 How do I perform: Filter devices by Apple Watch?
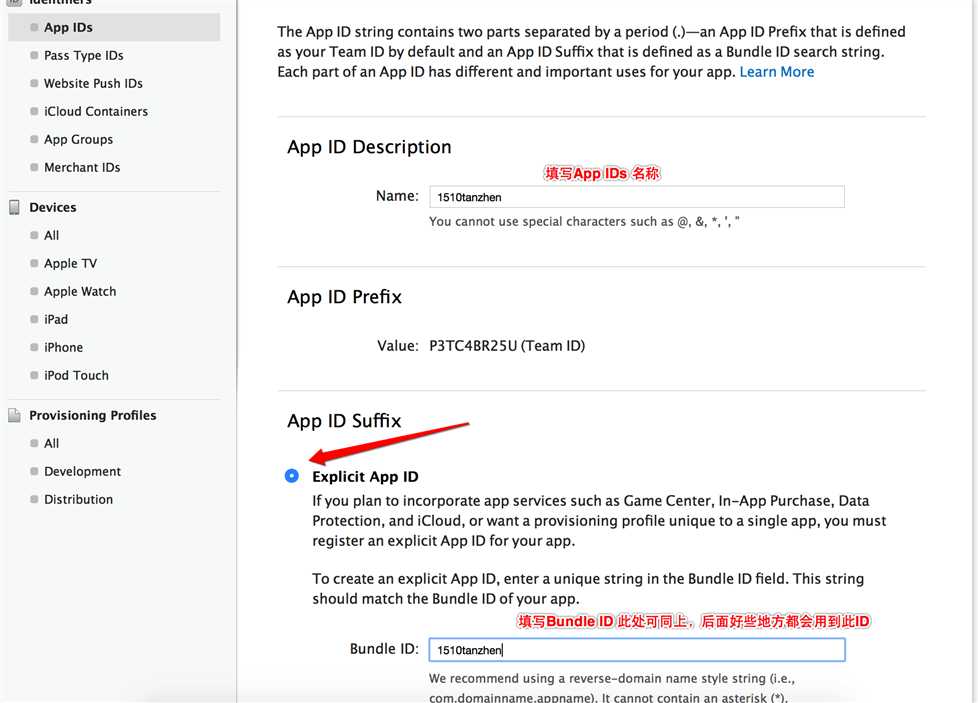tap(80, 291)
